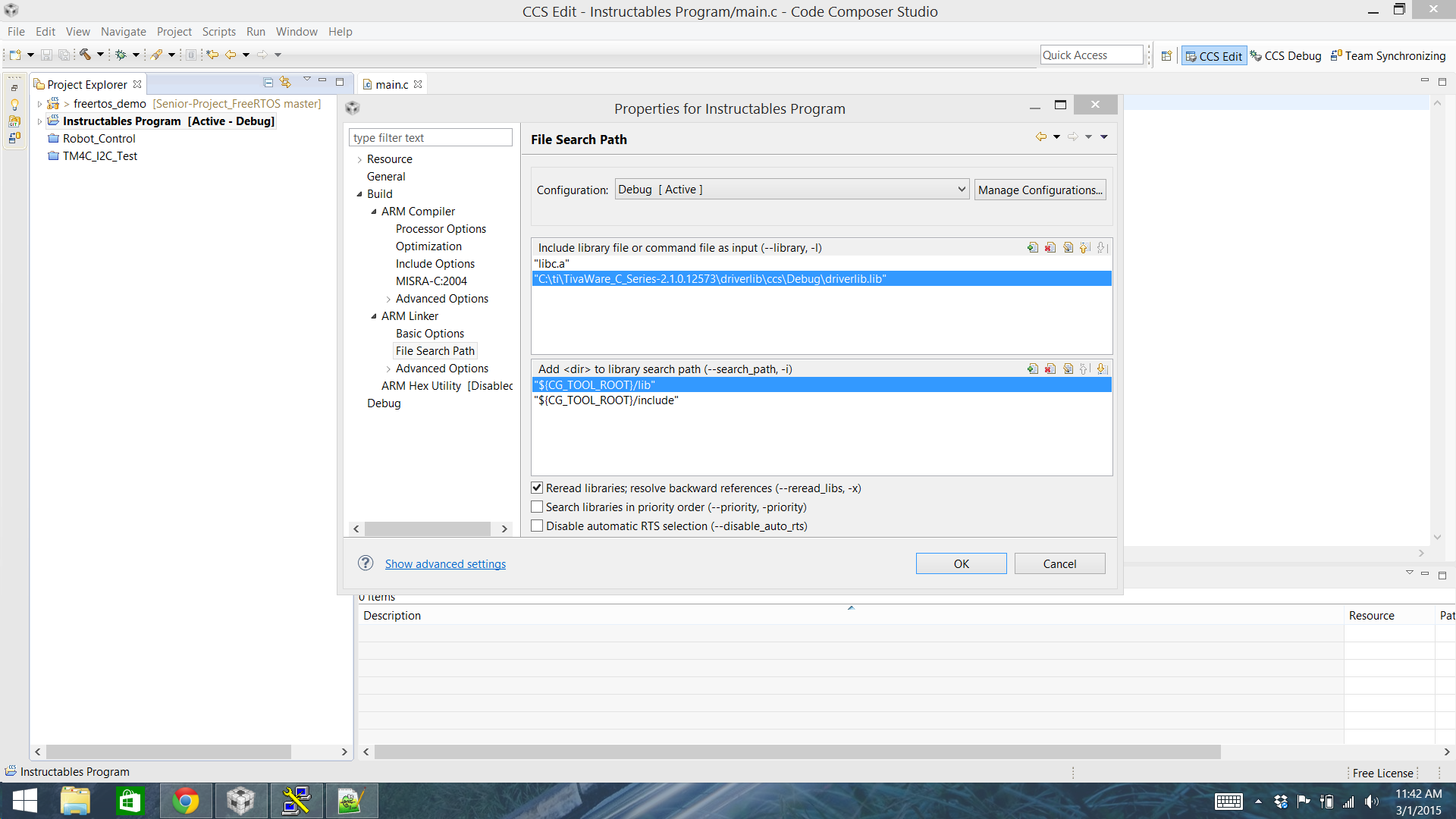
Task: Enable Disable automatic RTS selection checkbox
Action: click(537, 526)
